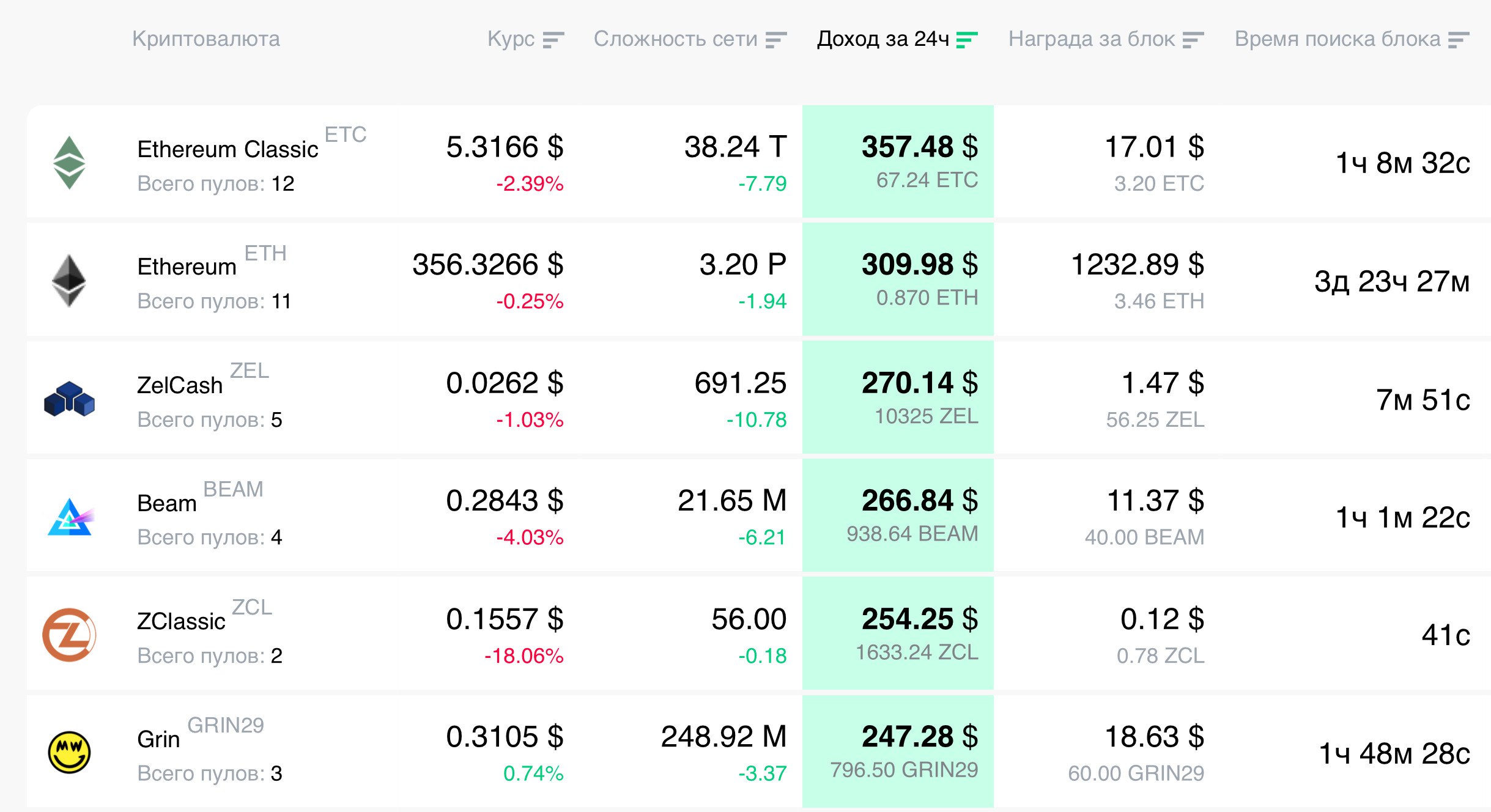Click 'Всего пулов: 5' under ZelCash

coord(210,419)
